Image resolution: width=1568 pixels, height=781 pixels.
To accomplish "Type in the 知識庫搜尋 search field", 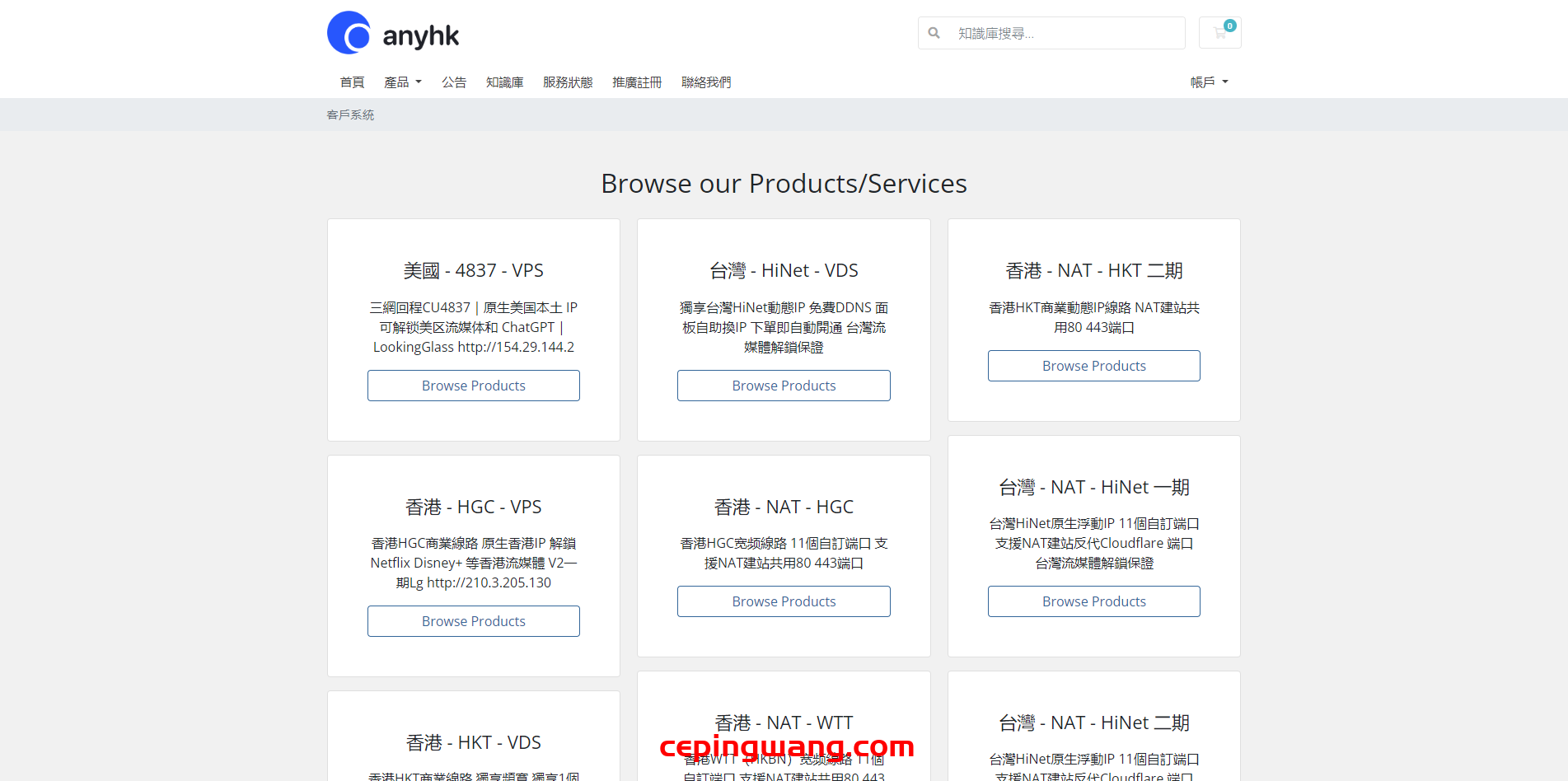I will (1063, 33).
